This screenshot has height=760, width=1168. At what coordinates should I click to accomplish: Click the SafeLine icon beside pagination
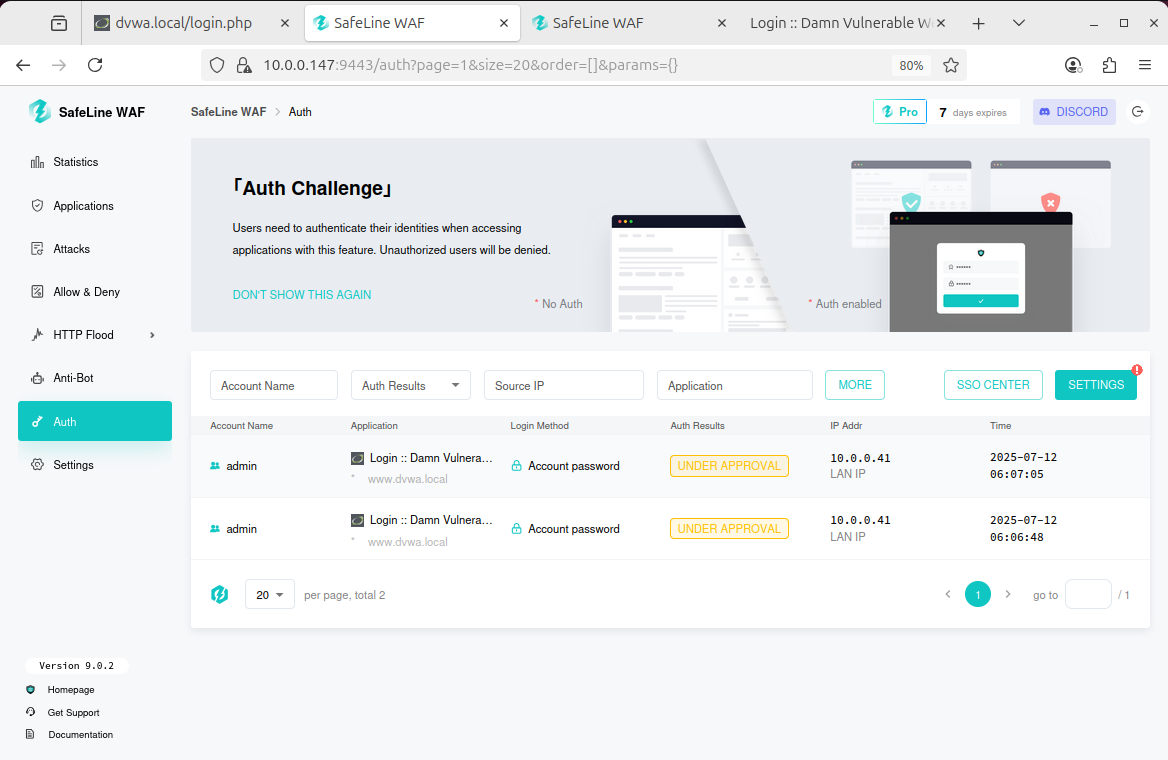pos(220,595)
